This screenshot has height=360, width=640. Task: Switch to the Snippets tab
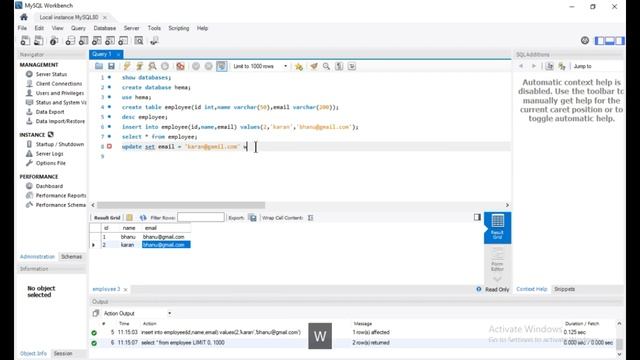coord(564,289)
